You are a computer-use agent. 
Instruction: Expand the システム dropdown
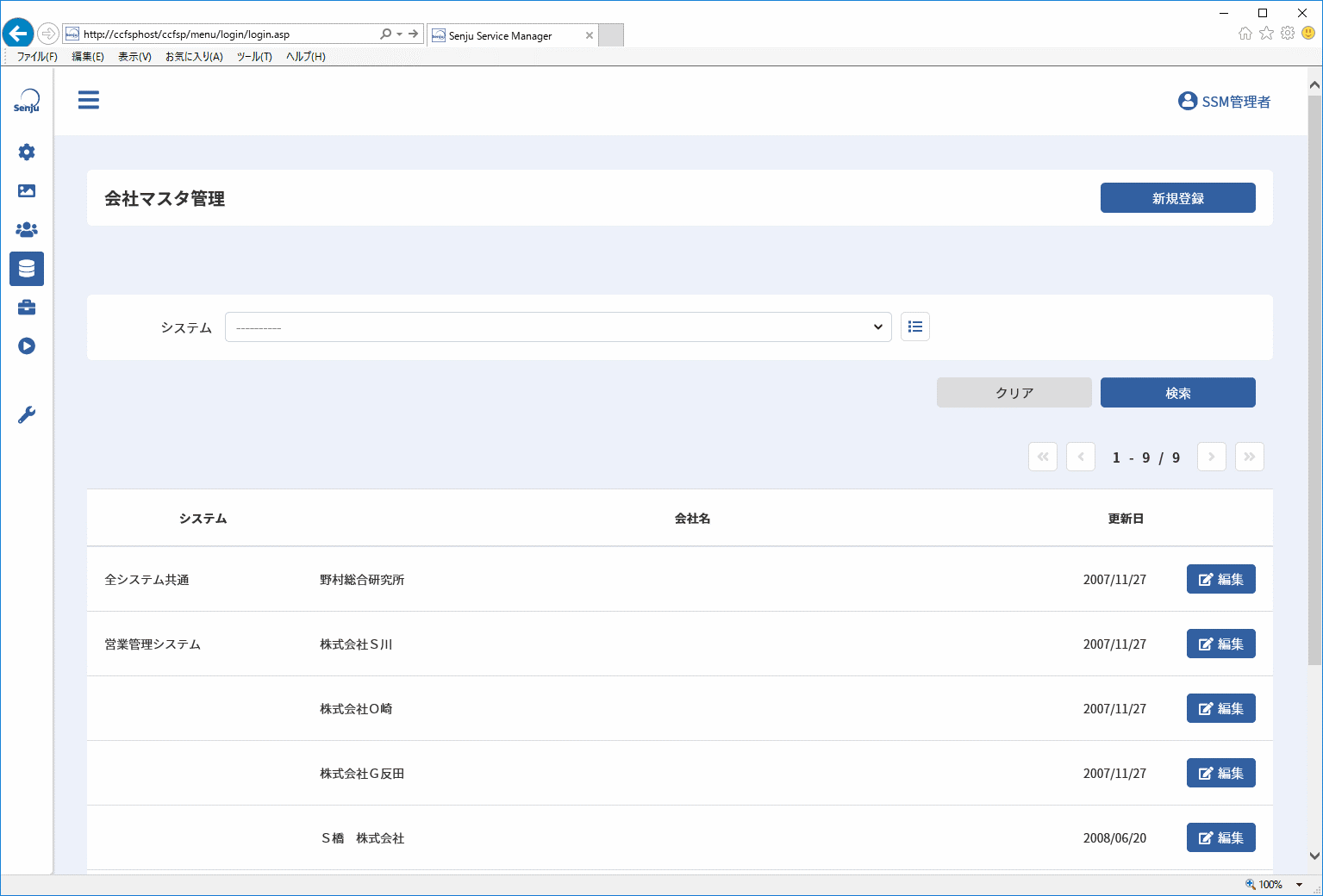[559, 327]
